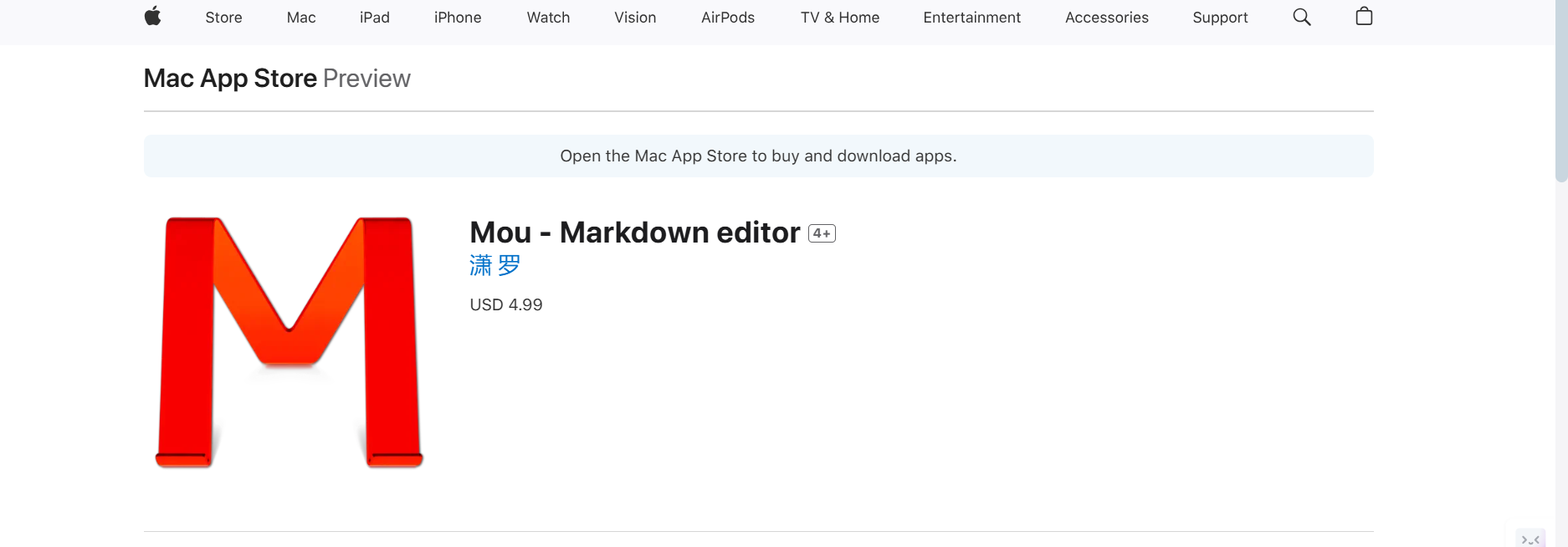
Task: Click the USD 4.99 price text
Action: coord(506,304)
